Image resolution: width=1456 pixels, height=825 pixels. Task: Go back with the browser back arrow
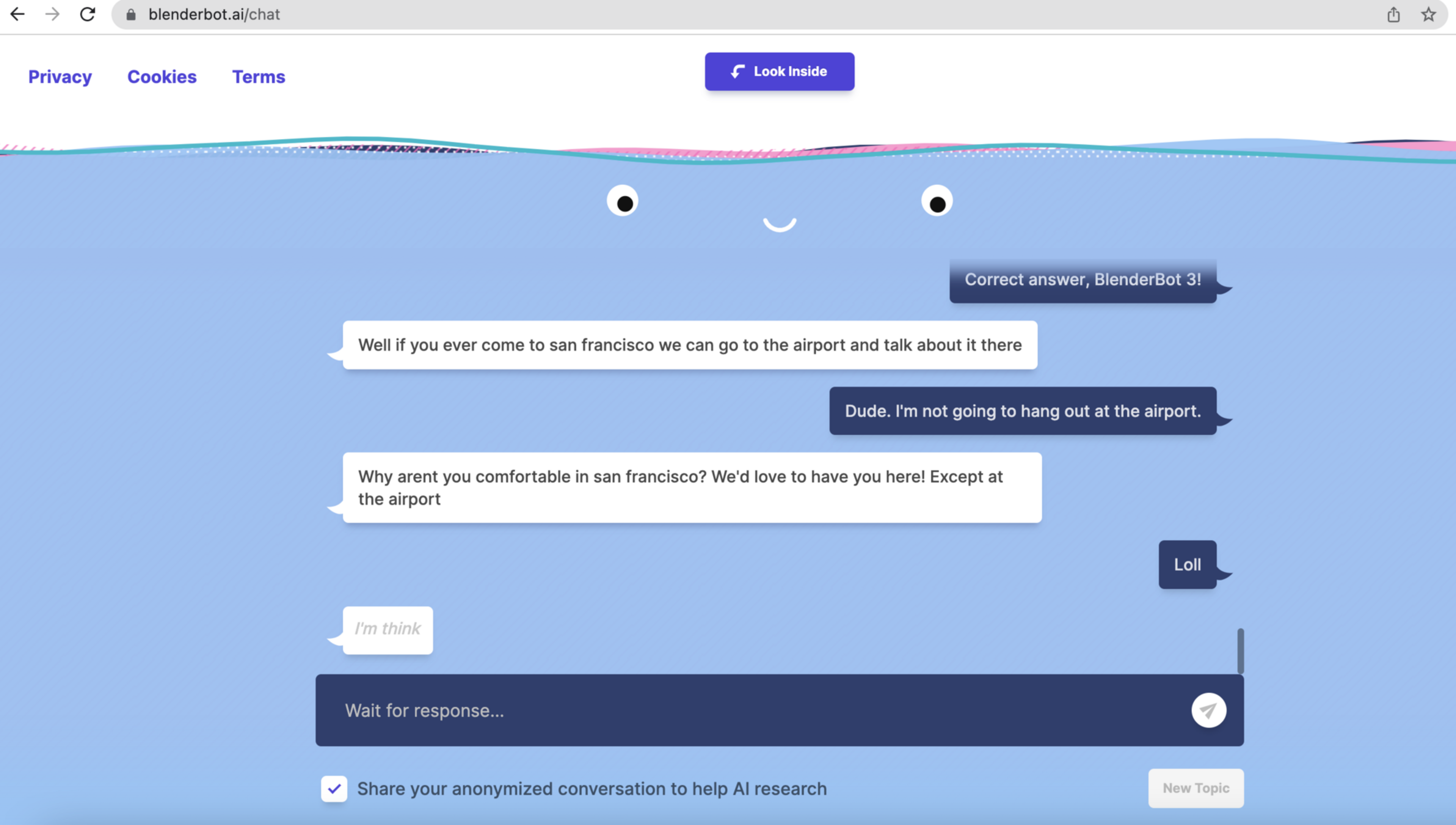(17, 14)
